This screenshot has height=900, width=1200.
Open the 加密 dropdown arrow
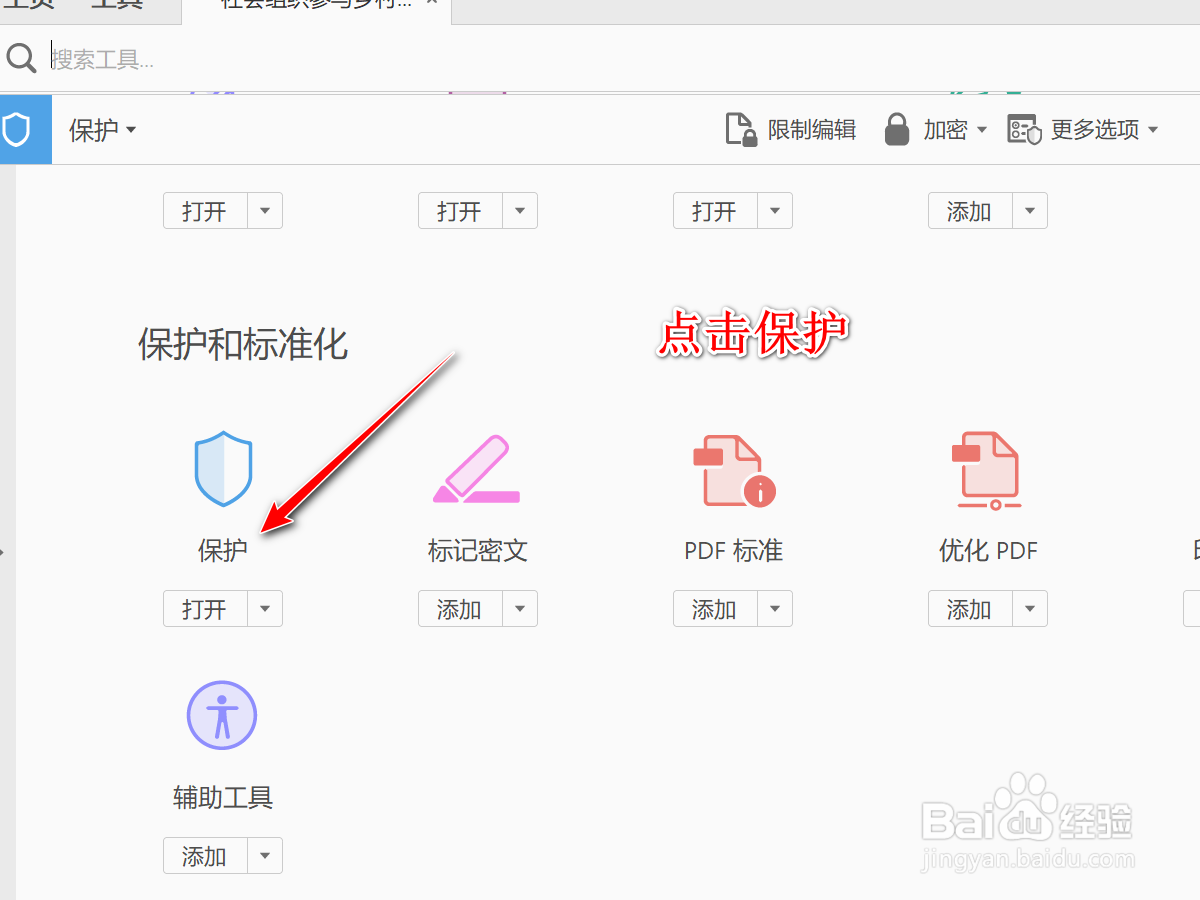pyautogui.click(x=981, y=130)
